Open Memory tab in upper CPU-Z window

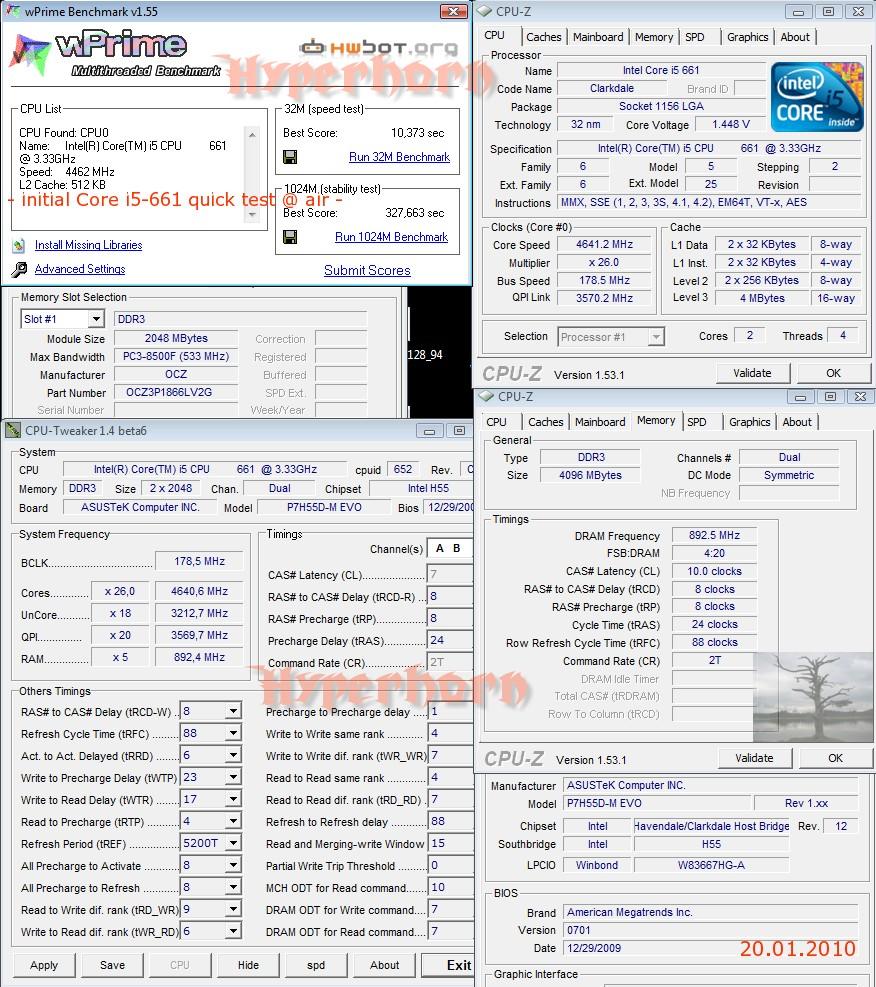(x=654, y=37)
